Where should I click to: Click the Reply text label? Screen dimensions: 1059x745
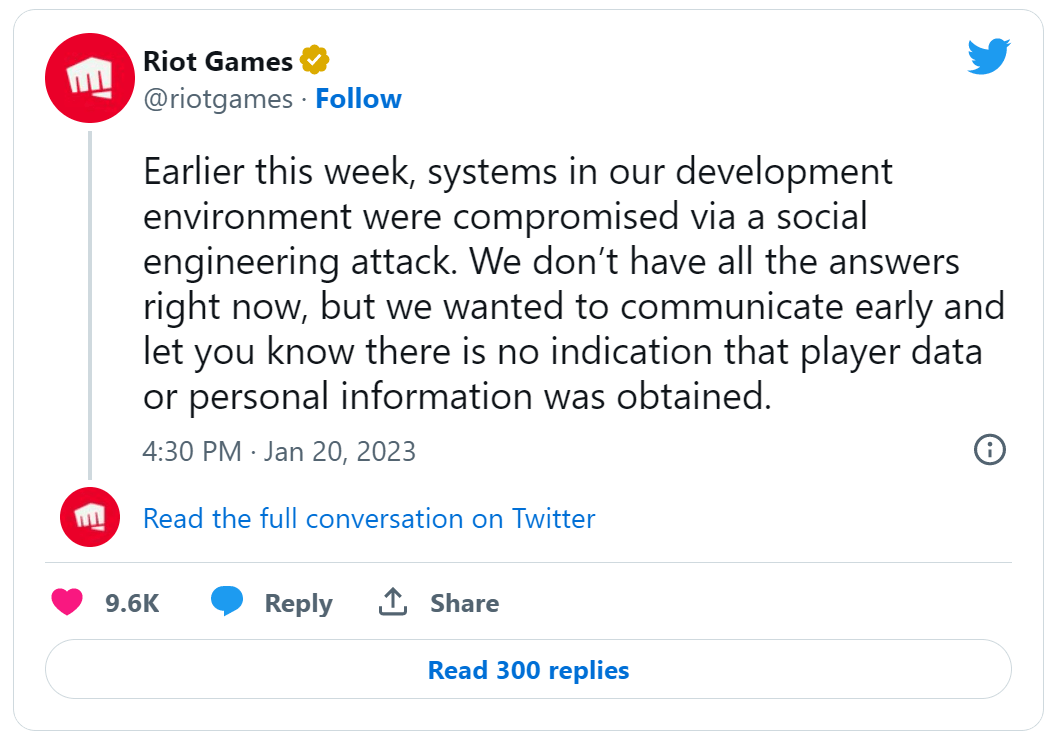(x=299, y=603)
